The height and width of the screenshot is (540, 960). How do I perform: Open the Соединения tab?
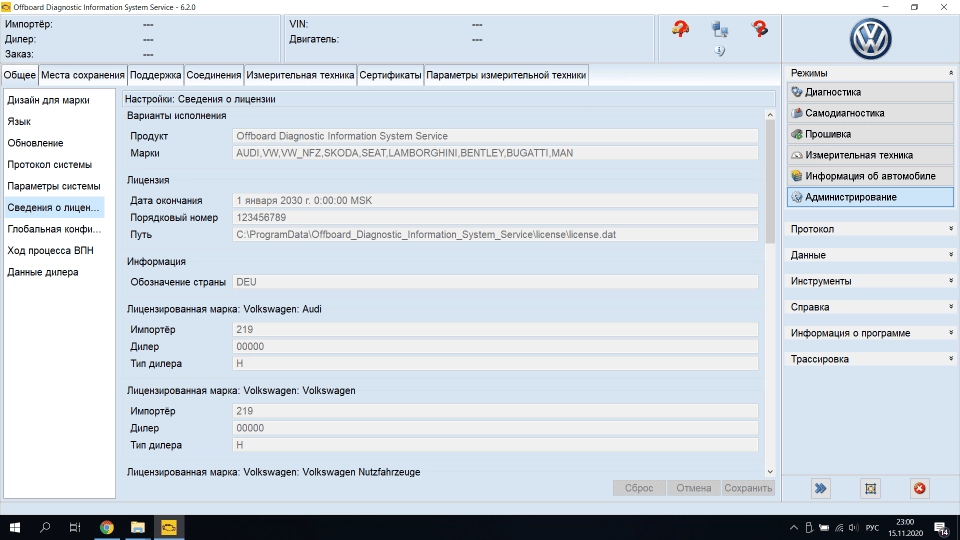tap(214, 75)
